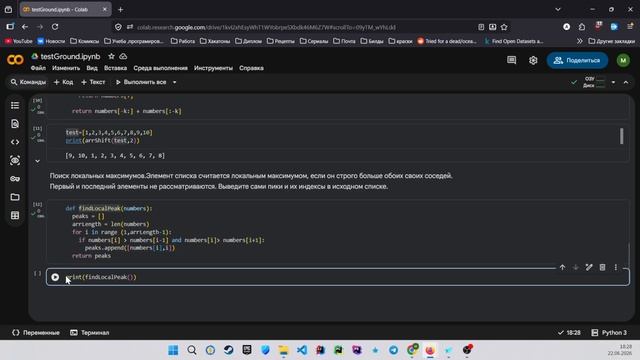Viewport: 640px width, 360px height.
Task: Open Команды command palette
Action: point(28,82)
